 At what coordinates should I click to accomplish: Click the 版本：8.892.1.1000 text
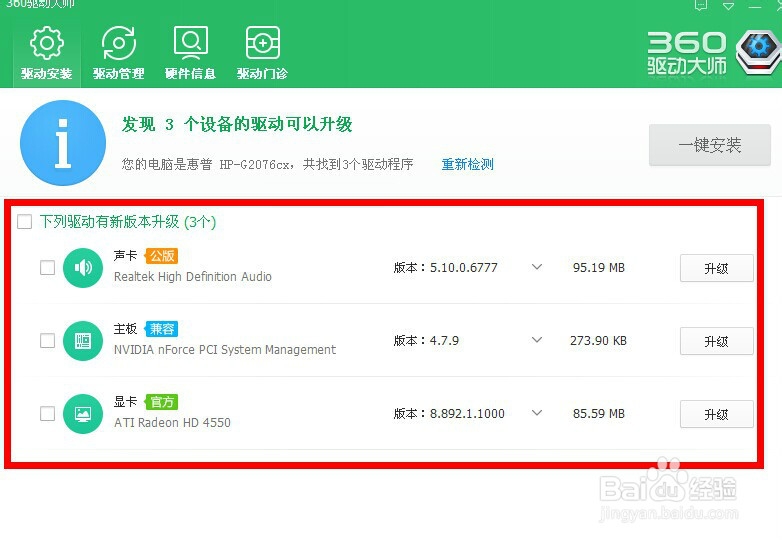point(449,414)
